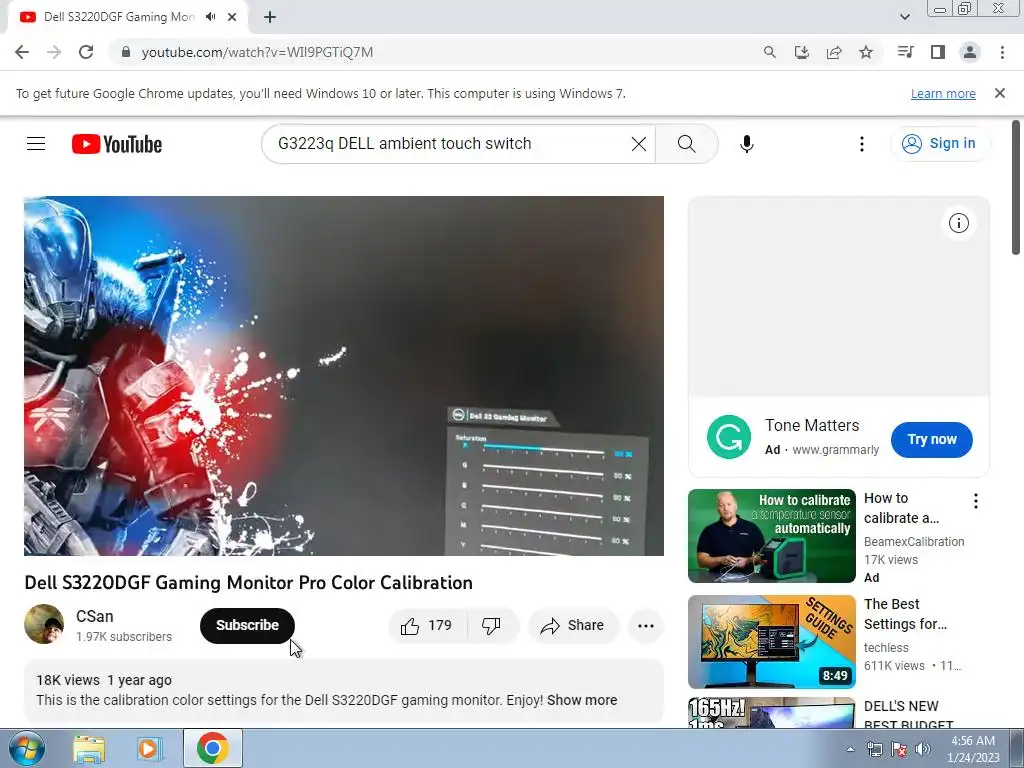This screenshot has width=1024, height=768.
Task: Open the Windows Start menu
Action: (25, 748)
